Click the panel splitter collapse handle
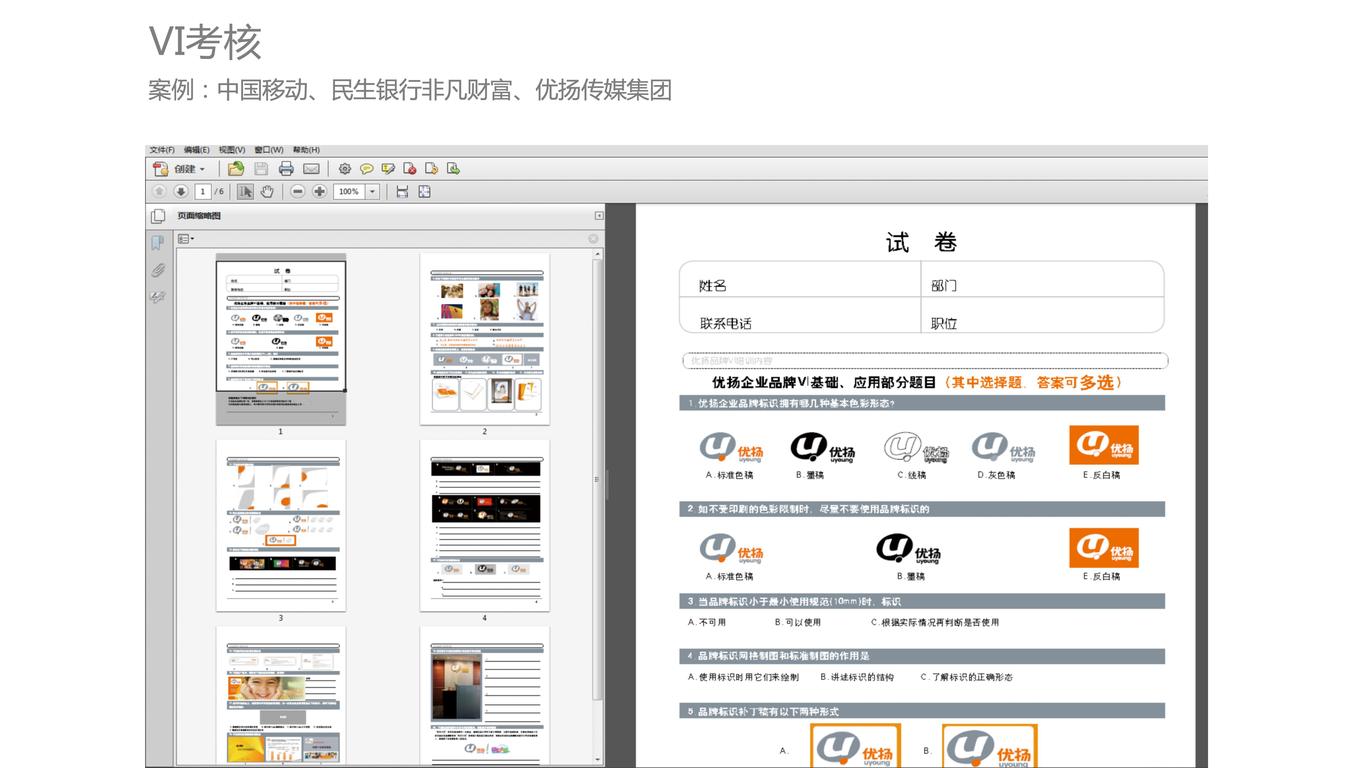 [607, 485]
